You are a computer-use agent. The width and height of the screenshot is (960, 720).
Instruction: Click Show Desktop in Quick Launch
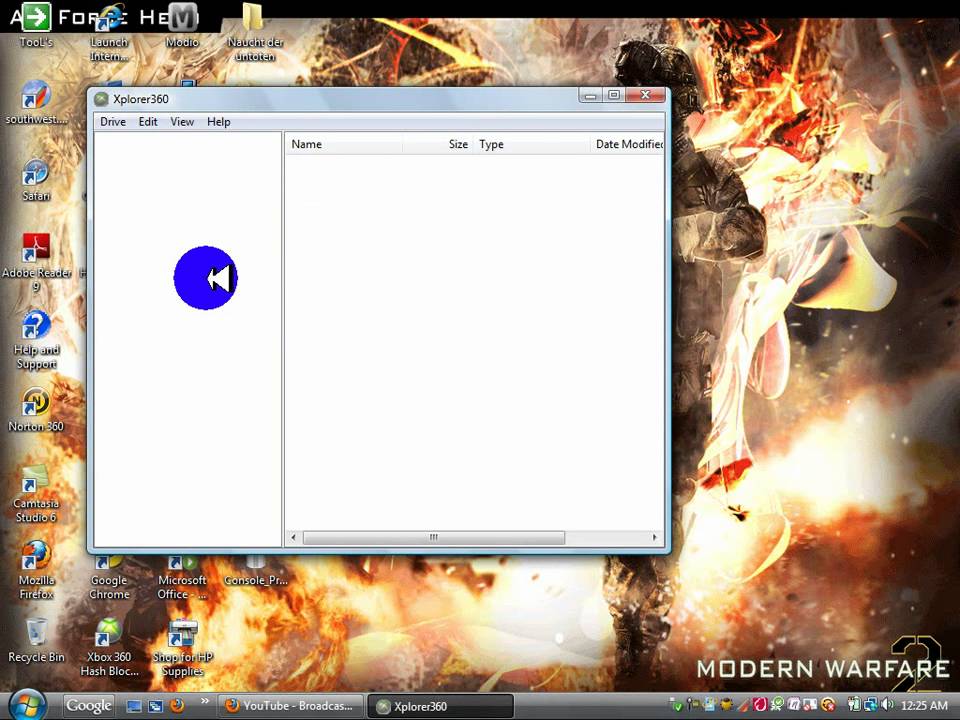point(133,706)
